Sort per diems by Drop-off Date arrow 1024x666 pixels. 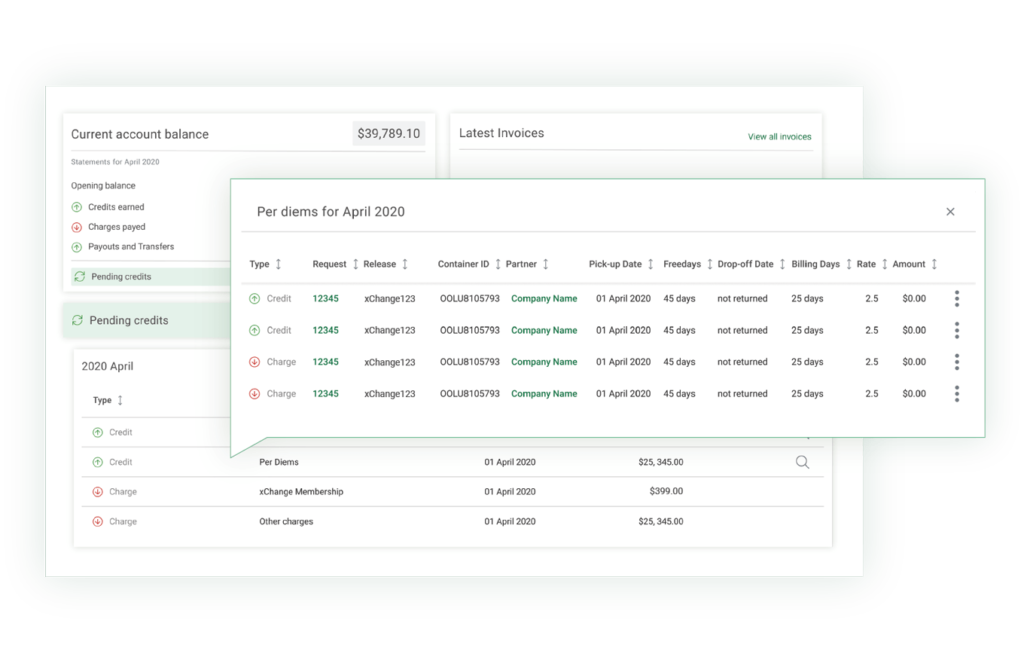[782, 264]
